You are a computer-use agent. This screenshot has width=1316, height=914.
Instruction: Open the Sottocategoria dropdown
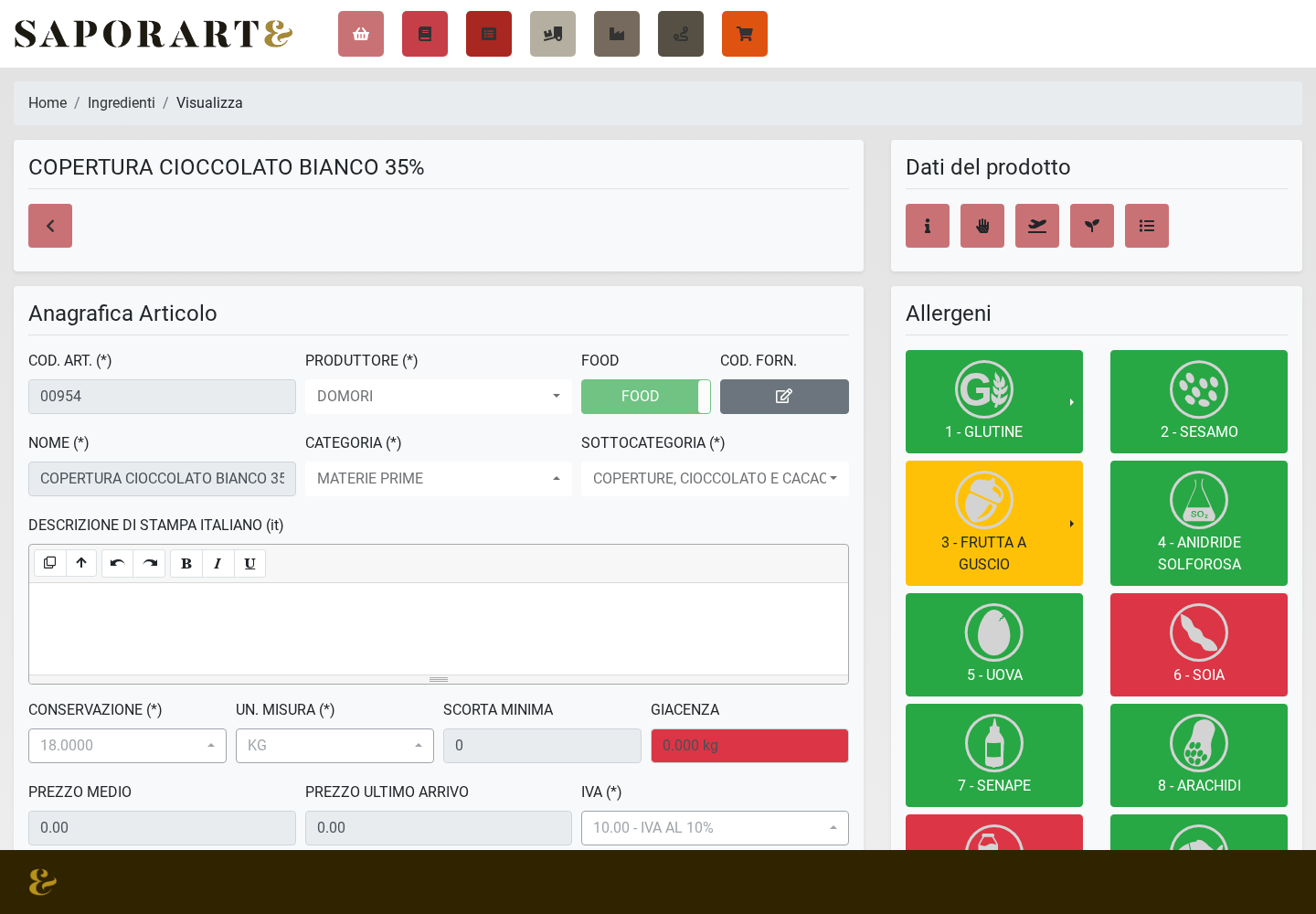coord(715,479)
